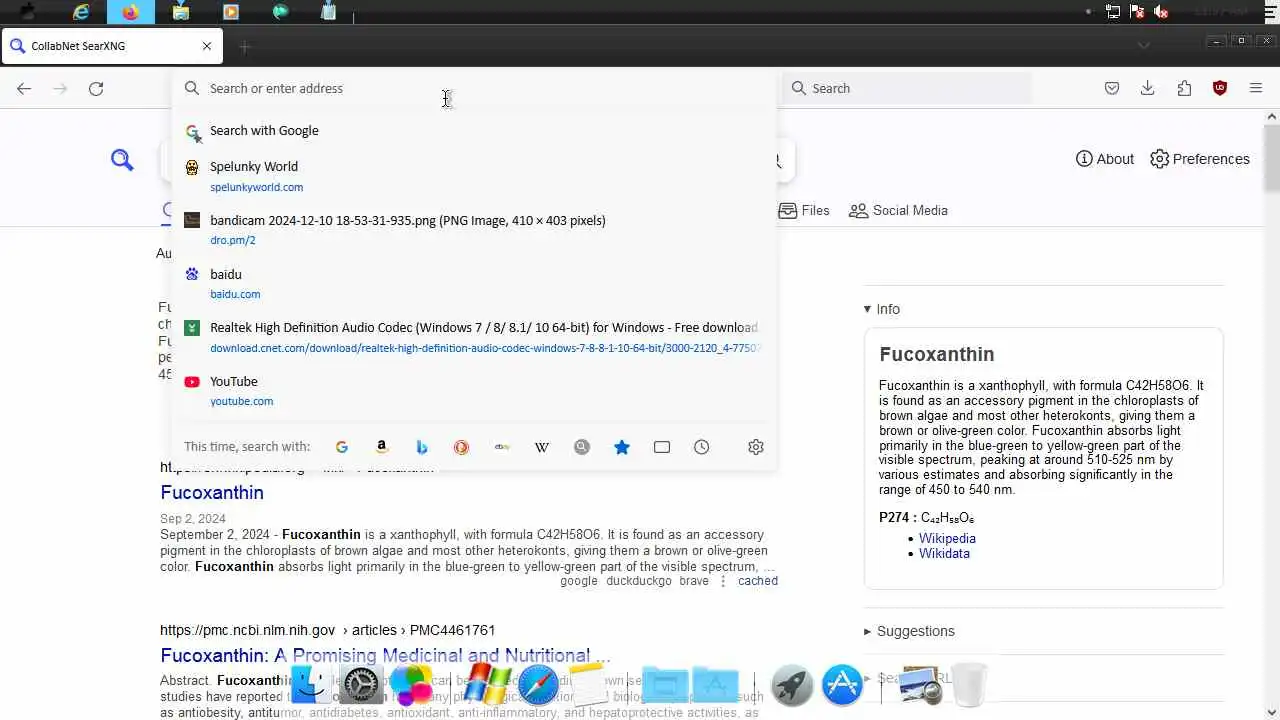This screenshot has width=1280, height=720.
Task: Open the Firefox hamburger menu
Action: 1256,88
